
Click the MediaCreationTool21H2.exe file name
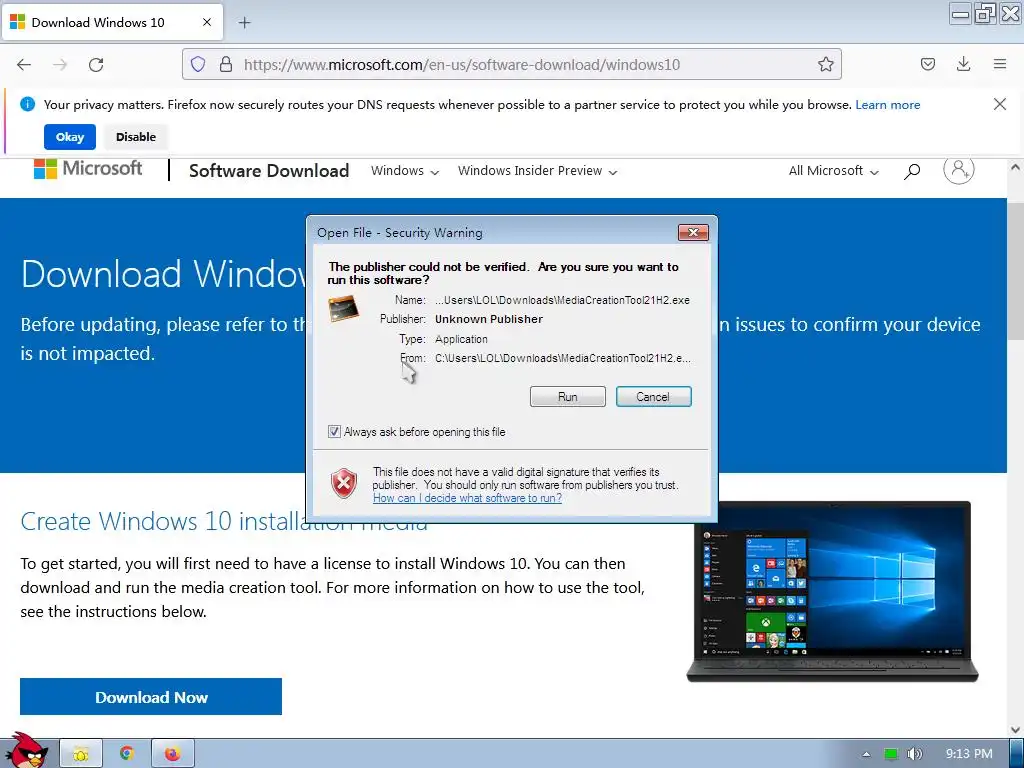[562, 300]
